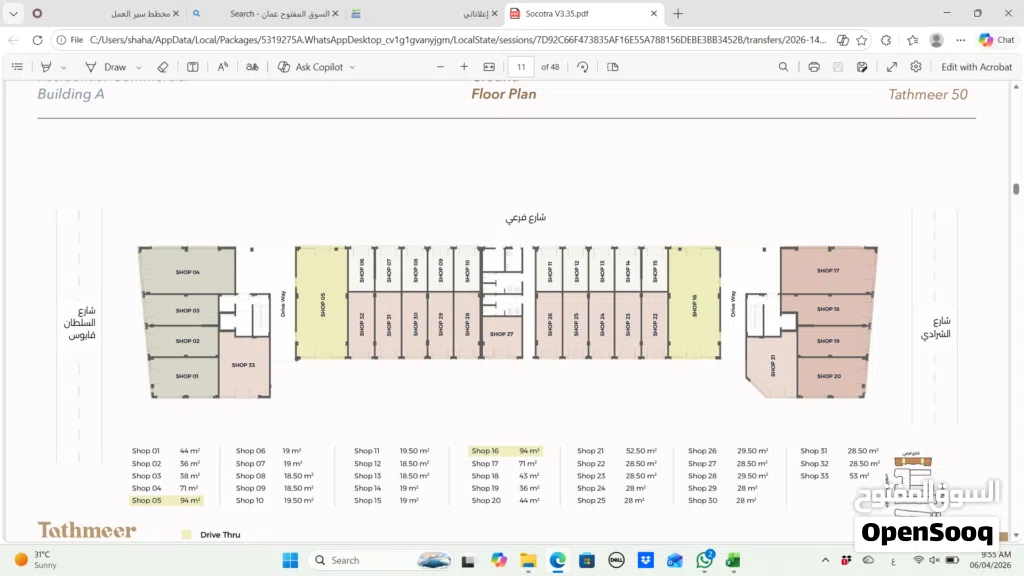Click the Add text tool icon
Viewport: 1024px width, 576px height.
point(193,67)
